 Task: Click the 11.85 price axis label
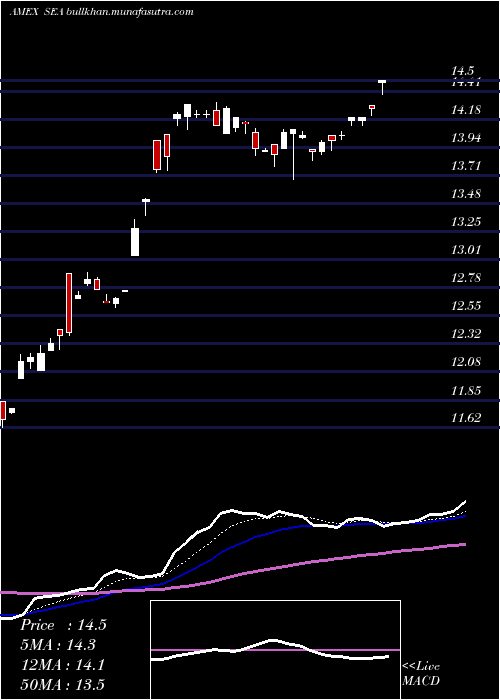[x=466, y=391]
